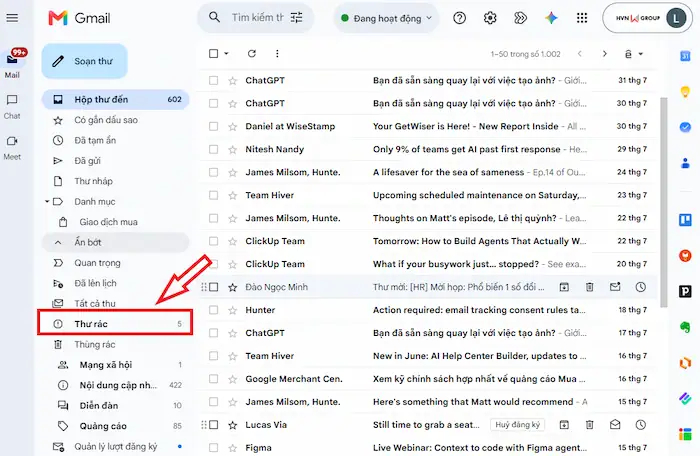The image size is (700, 456).
Task: Tick checkbox for Đào Ngọc Minh email
Action: click(x=213, y=287)
